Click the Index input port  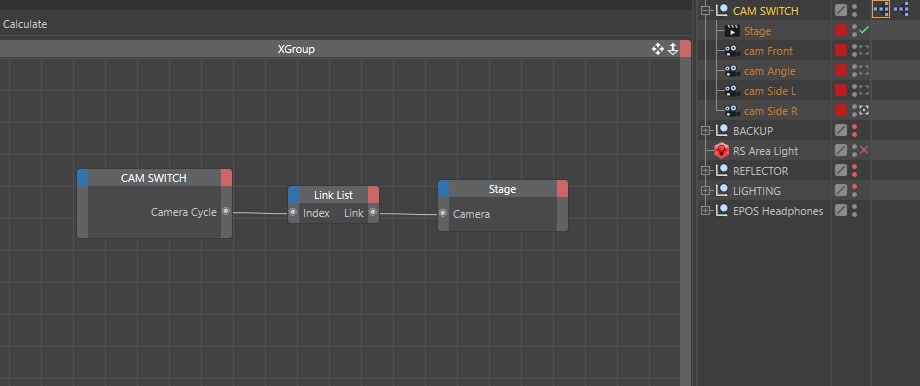(293, 213)
